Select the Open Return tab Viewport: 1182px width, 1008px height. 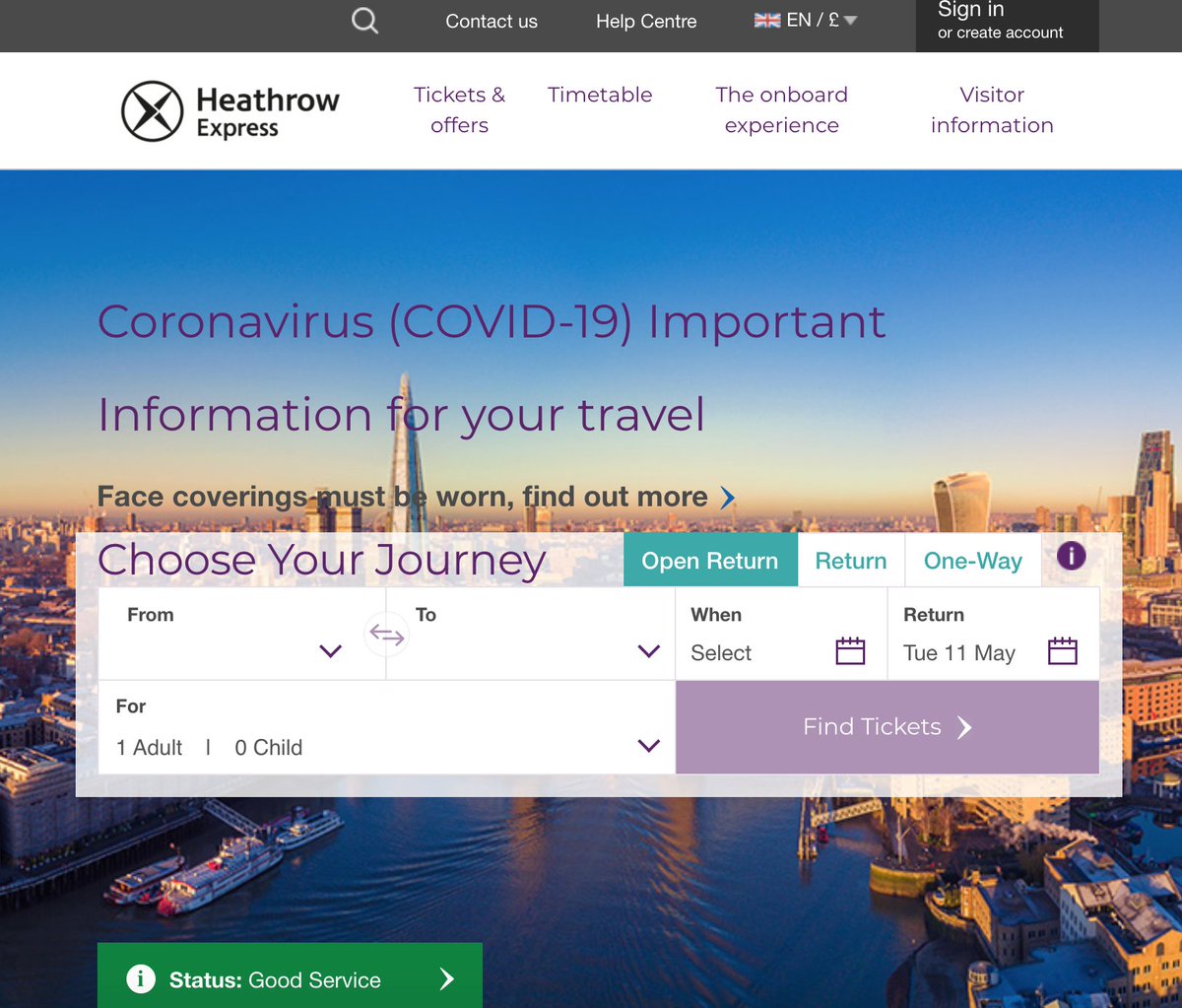[710, 560]
